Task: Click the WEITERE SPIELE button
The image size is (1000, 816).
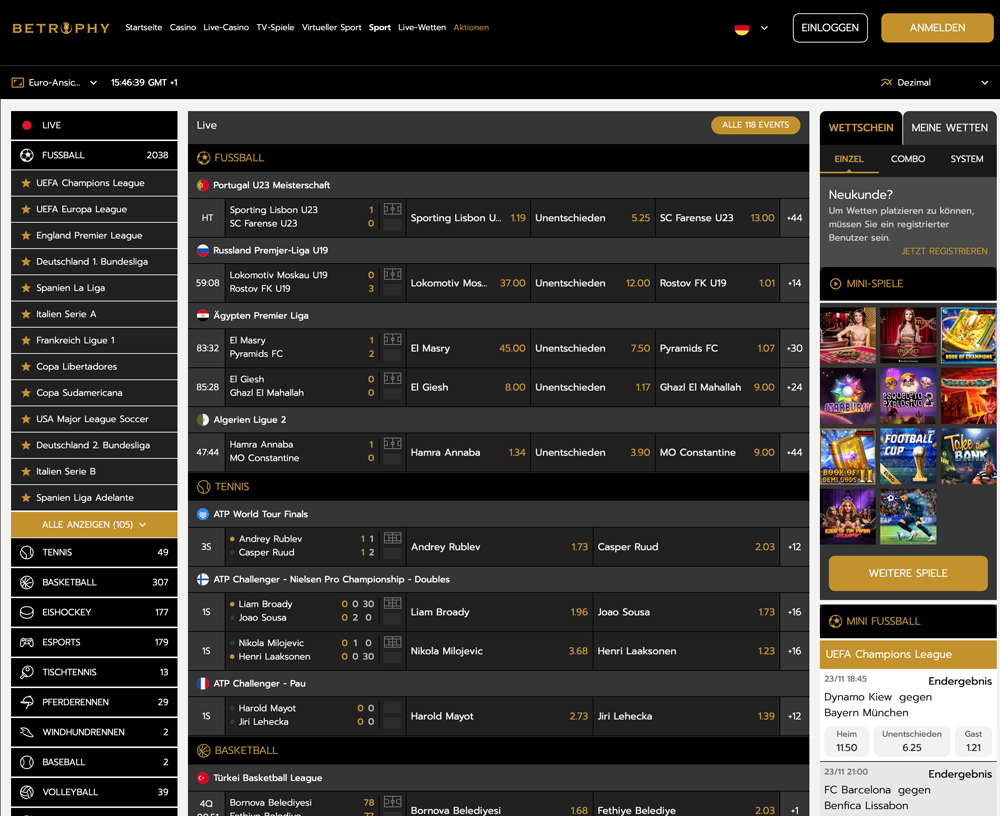Action: 908,573
